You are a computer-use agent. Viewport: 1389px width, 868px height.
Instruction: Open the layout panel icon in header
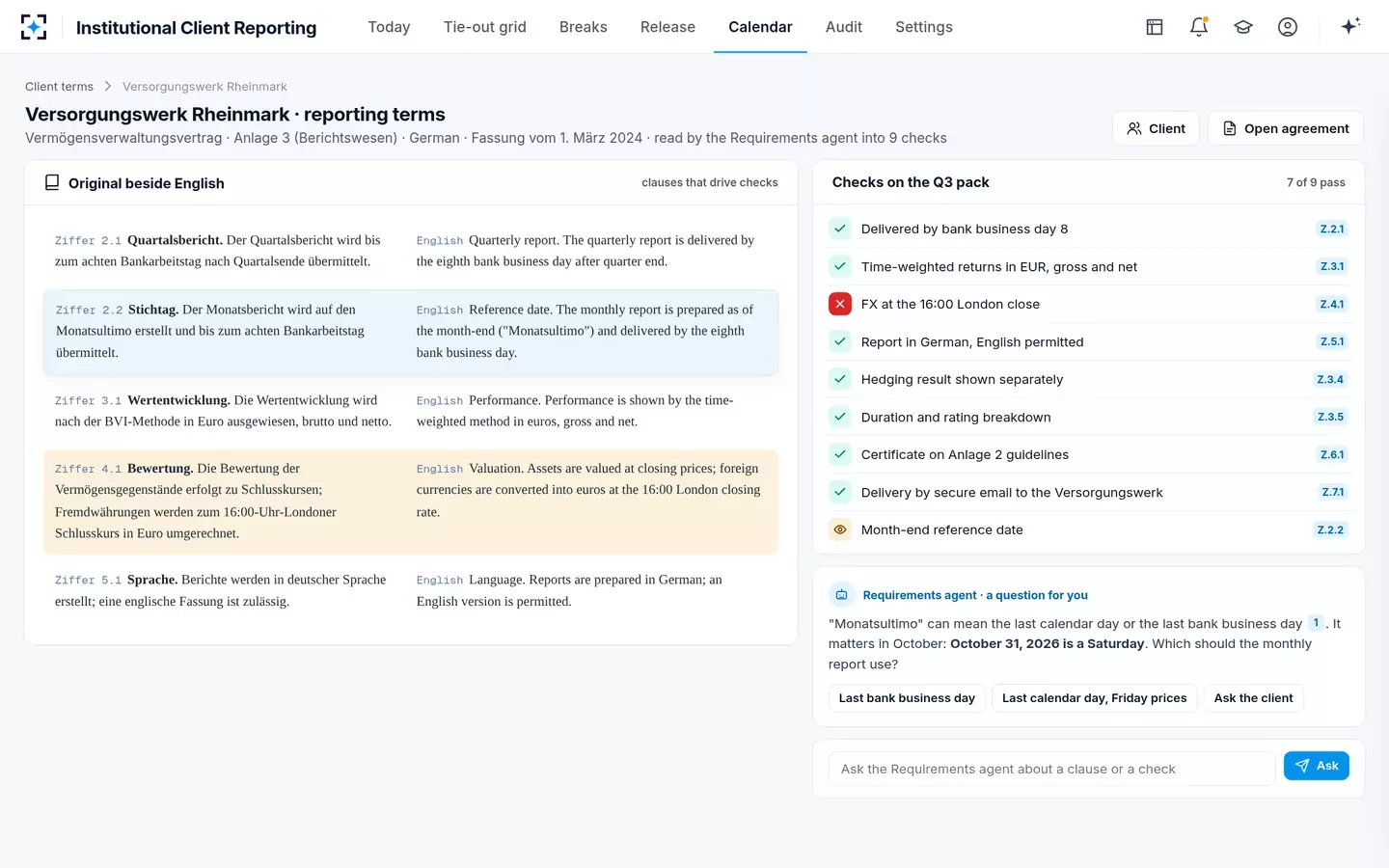point(1155,27)
